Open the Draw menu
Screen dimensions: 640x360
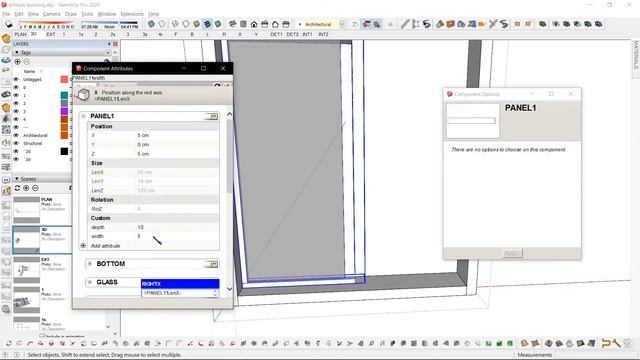71,14
